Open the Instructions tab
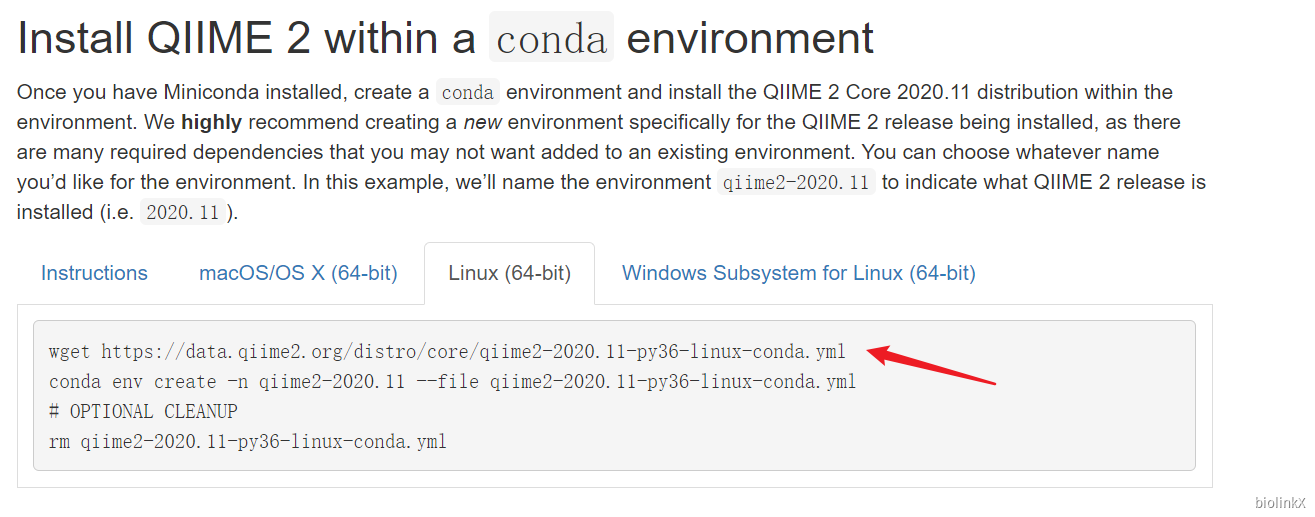 pos(94,273)
